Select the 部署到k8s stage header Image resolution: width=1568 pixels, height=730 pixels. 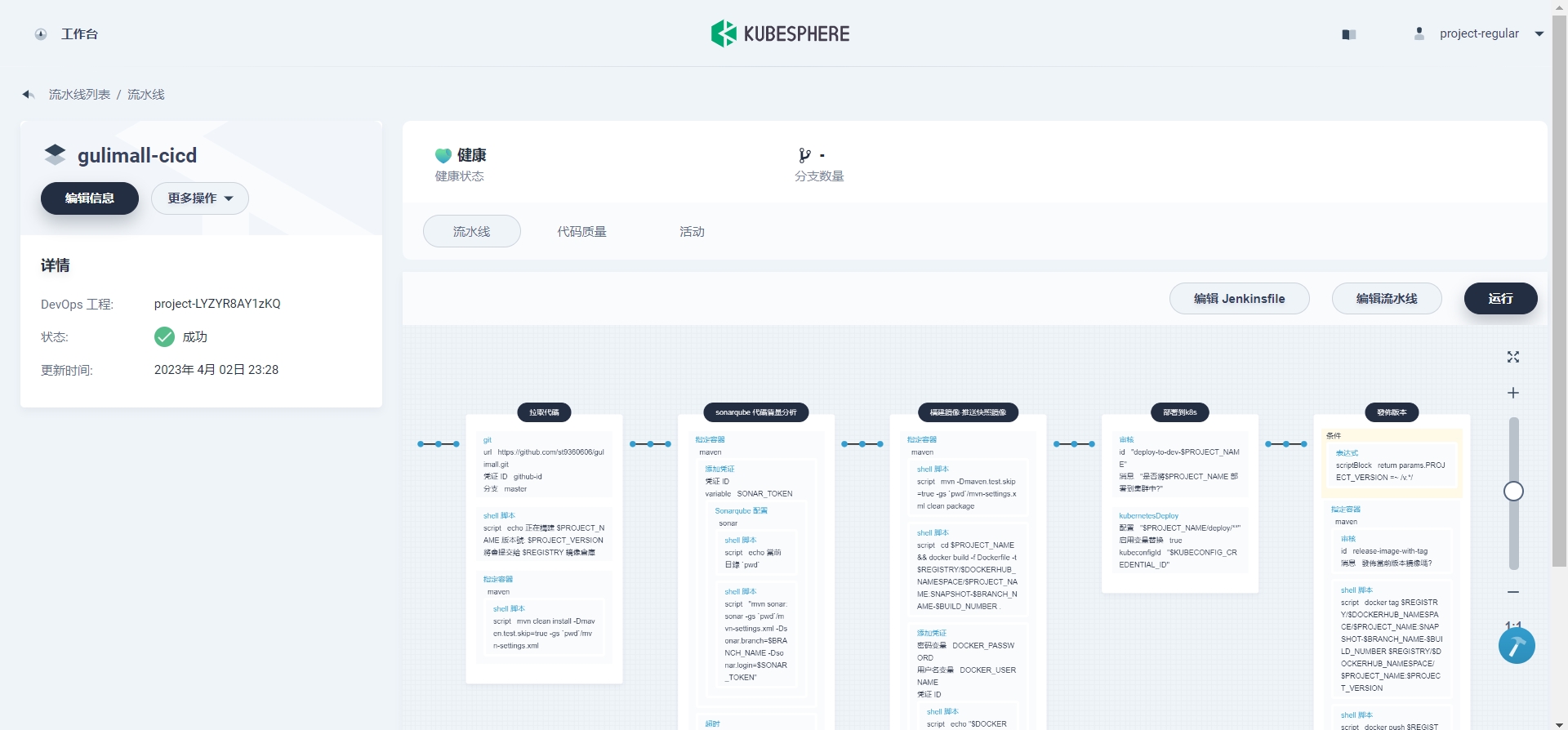[x=1180, y=412]
